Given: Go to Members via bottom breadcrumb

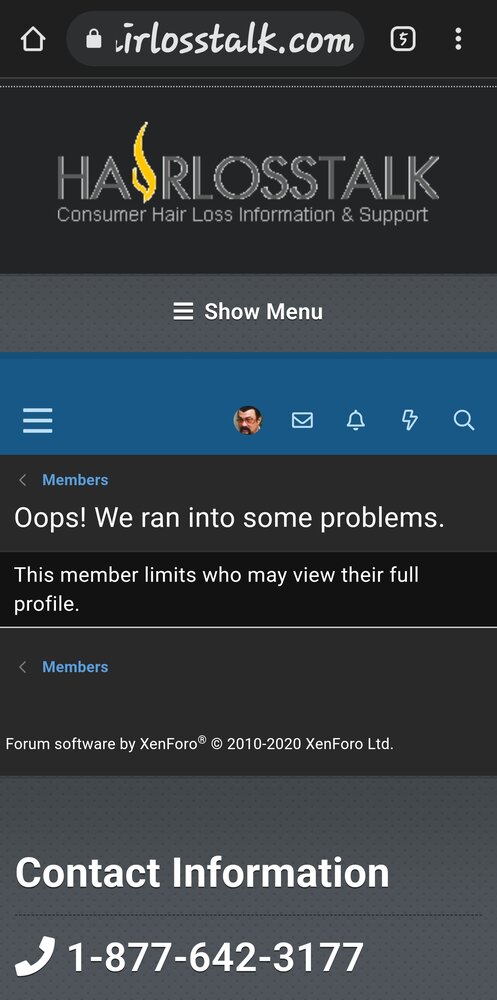Looking at the screenshot, I should coord(75,667).
